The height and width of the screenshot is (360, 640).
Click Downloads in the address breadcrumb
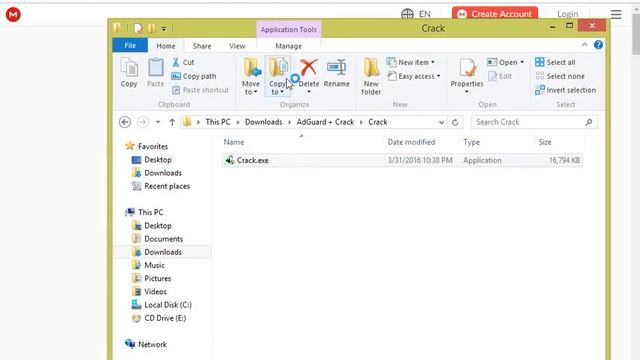(x=264, y=122)
